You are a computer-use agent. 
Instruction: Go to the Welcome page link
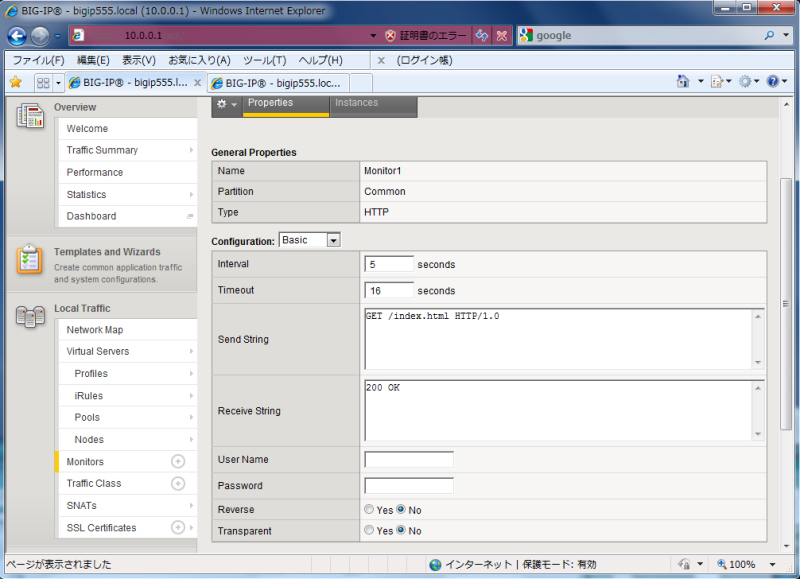87,128
